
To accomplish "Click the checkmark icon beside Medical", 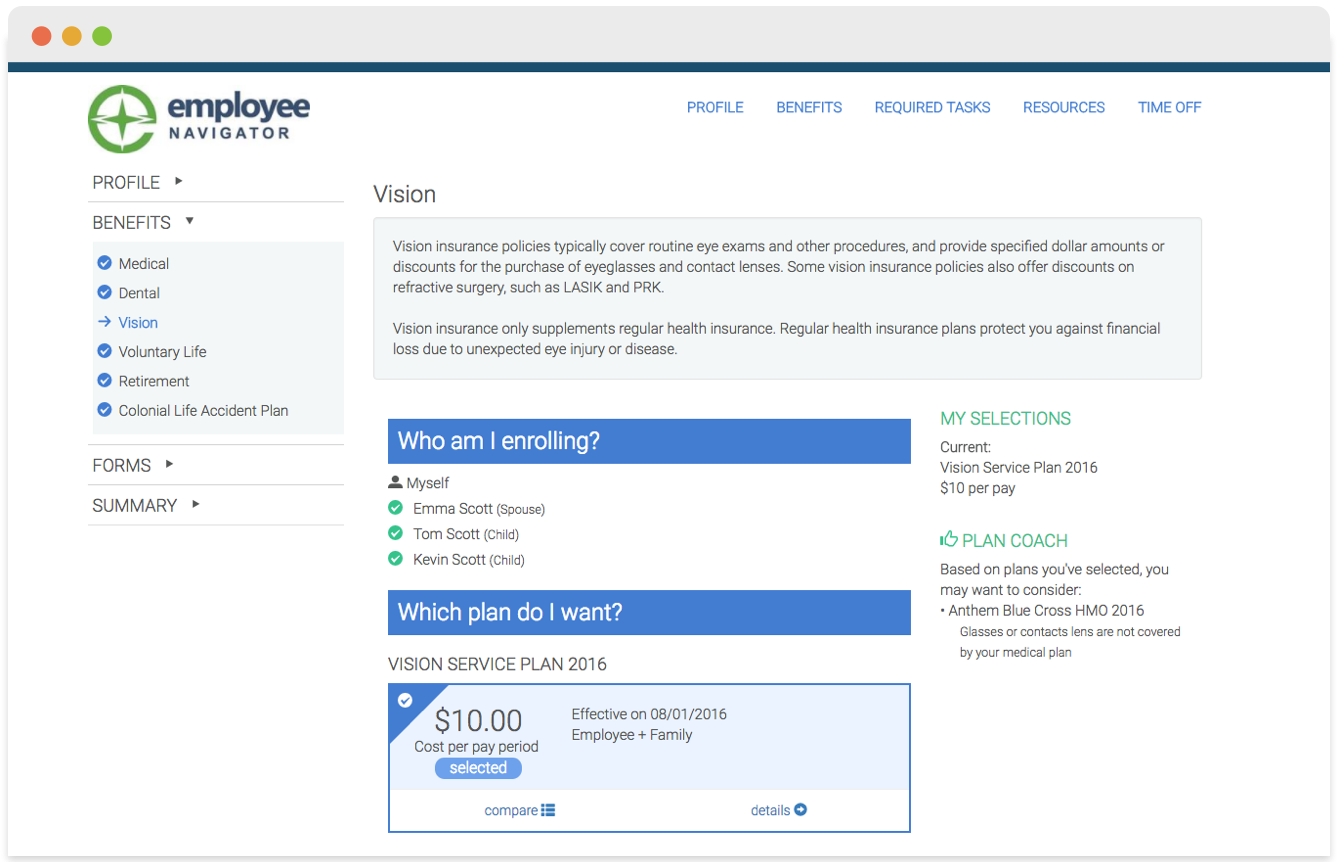I will coord(104,263).
